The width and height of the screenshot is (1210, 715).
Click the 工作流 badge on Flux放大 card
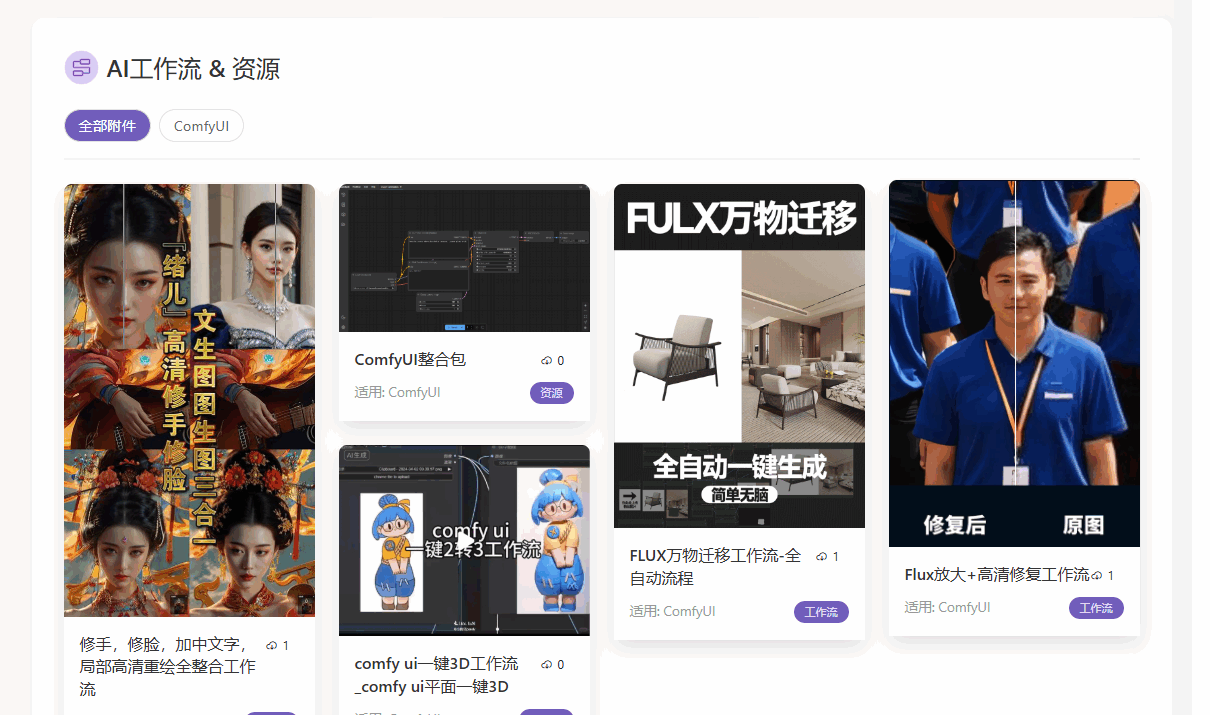[x=1096, y=607]
